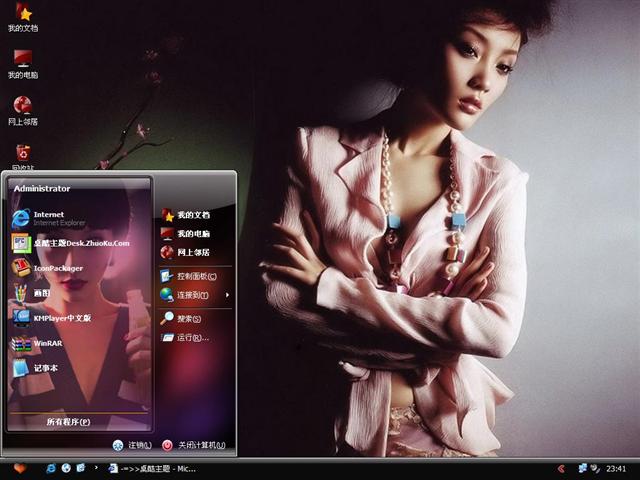640x480 pixels.
Task: Click the network tray icon
Action: click(x=583, y=468)
